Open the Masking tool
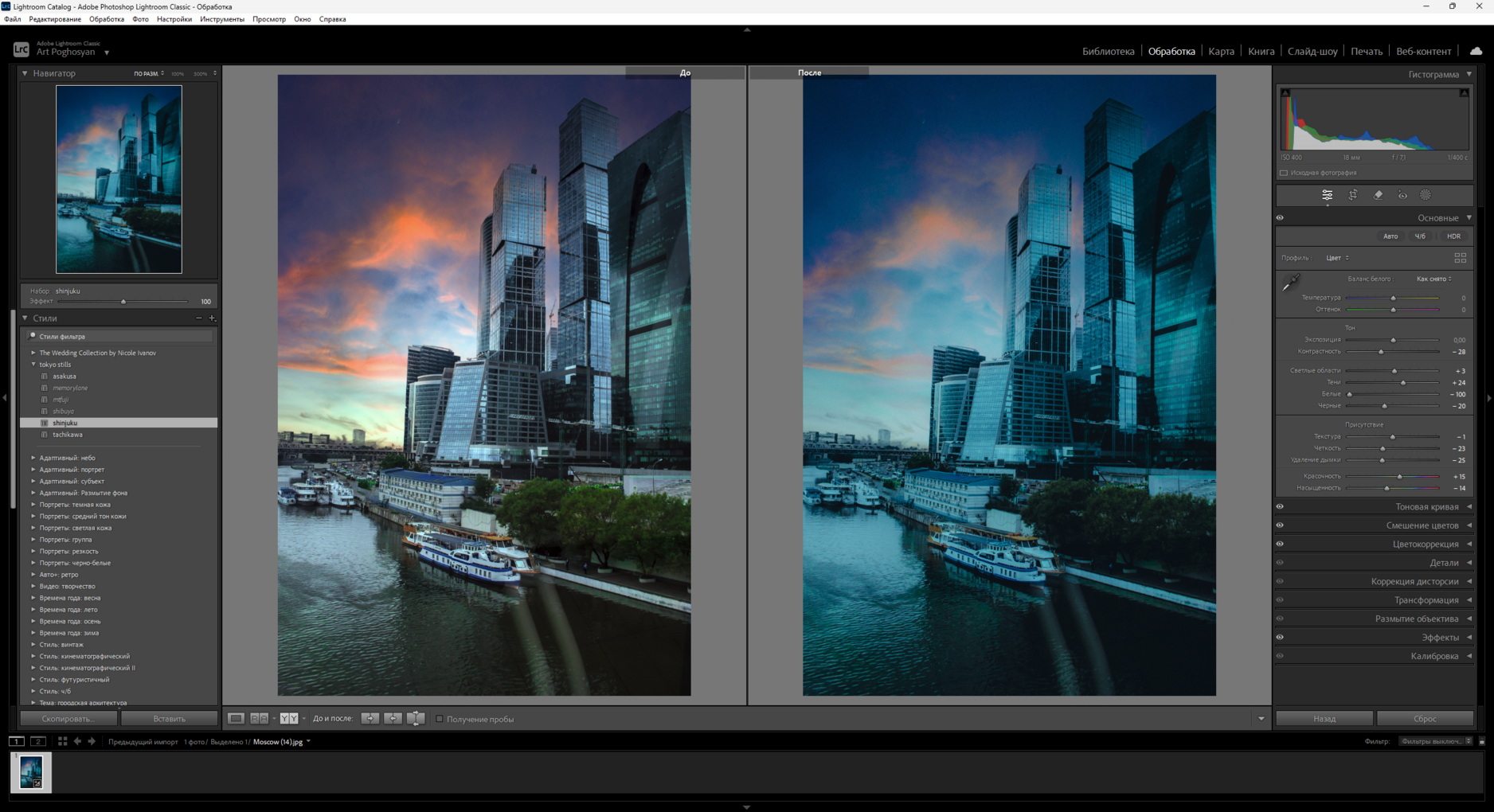This screenshot has width=1494, height=812. (x=1426, y=195)
